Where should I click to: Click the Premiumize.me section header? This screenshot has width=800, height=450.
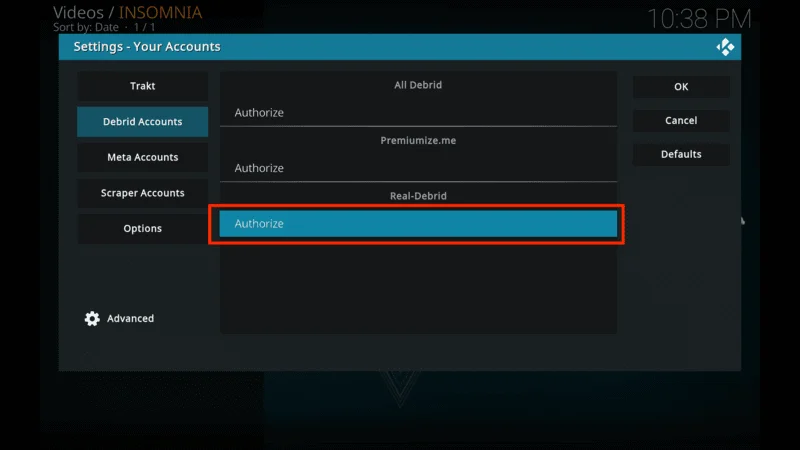tap(418, 140)
